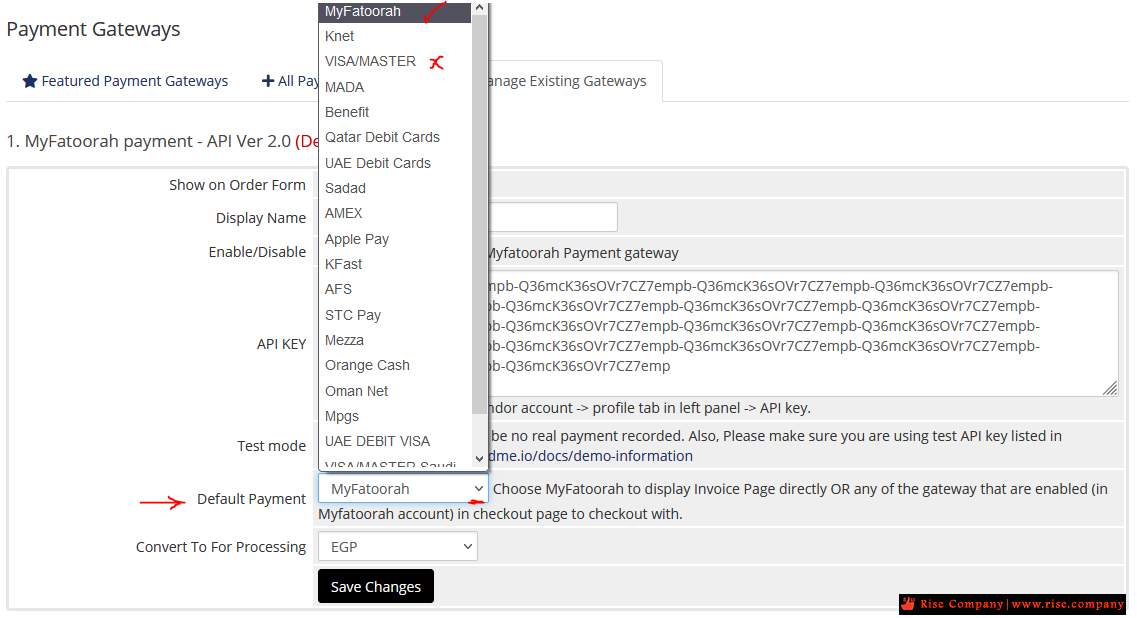Click the Myfatoorah Payment gateway description text
The width and height of the screenshot is (1137, 618).
click(583, 253)
